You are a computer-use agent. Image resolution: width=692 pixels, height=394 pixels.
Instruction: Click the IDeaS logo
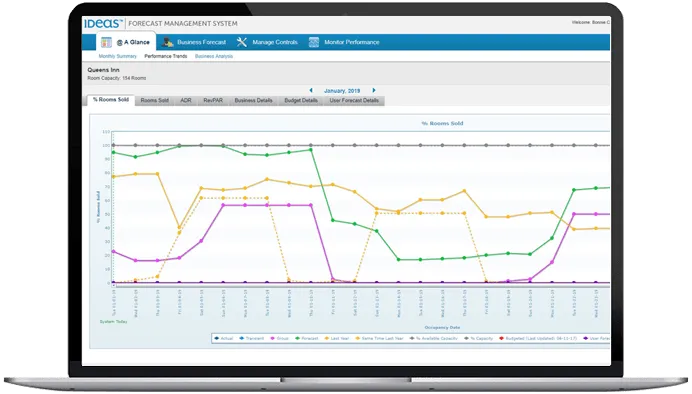(x=103, y=23)
